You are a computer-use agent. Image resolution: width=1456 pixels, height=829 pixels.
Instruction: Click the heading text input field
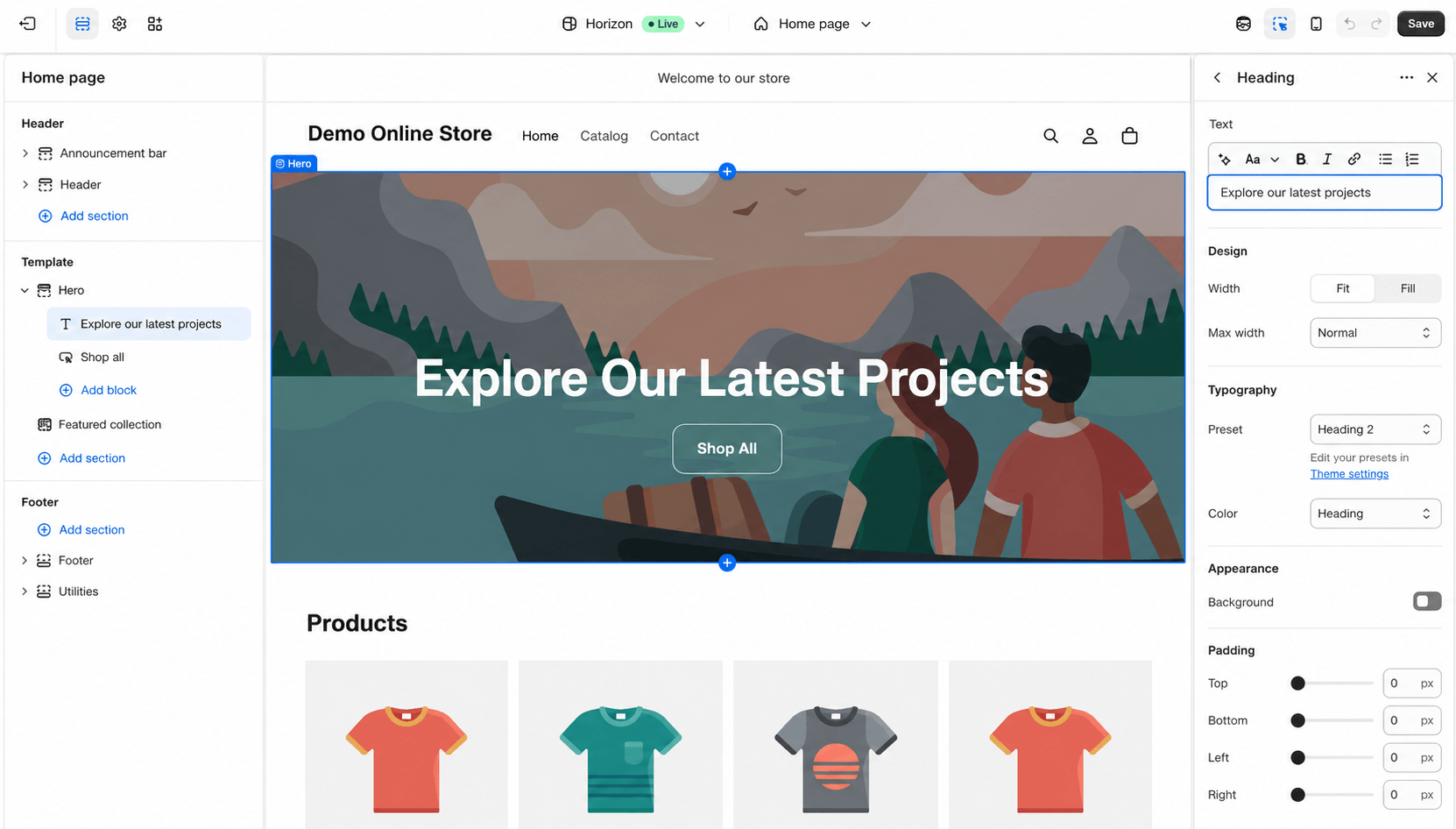point(1324,193)
